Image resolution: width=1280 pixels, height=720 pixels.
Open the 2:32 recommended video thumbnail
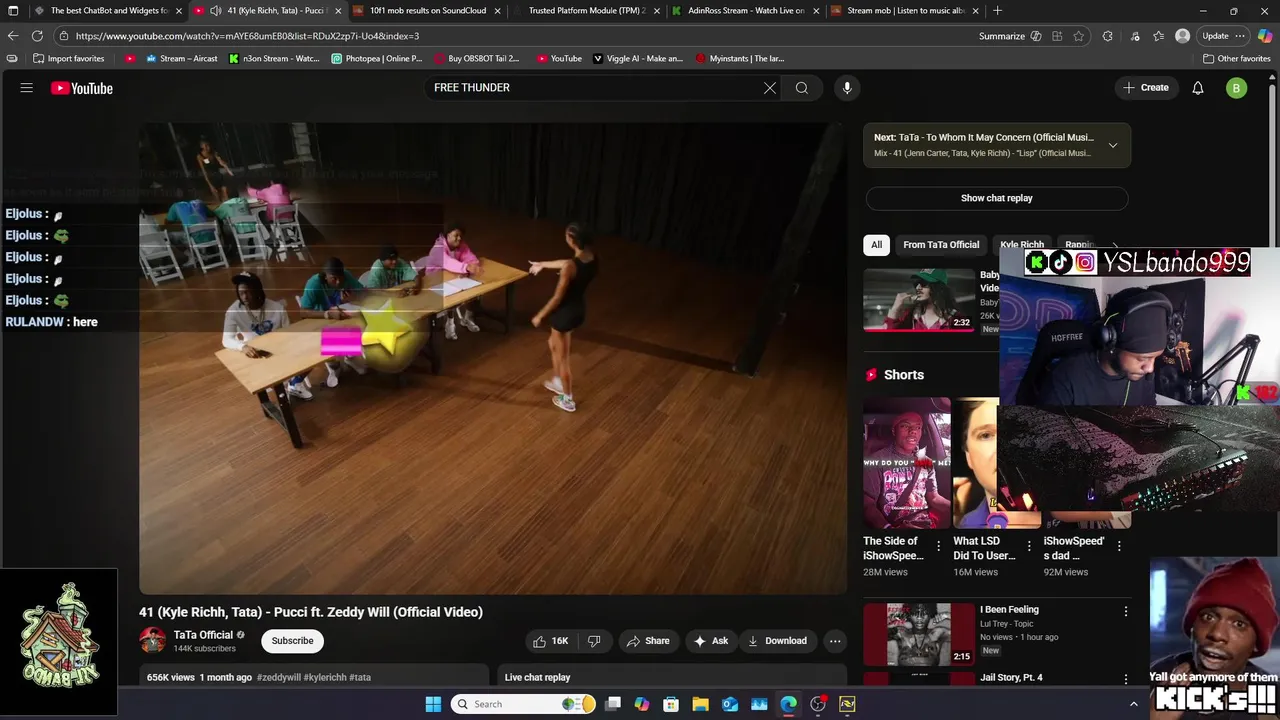[x=919, y=299]
